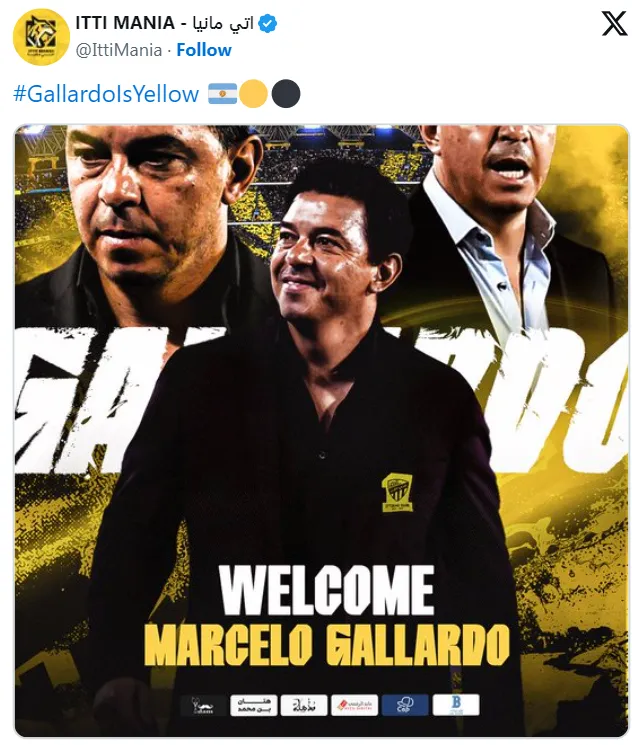
Task: Click the white B sponsor logo
Action: tap(456, 705)
